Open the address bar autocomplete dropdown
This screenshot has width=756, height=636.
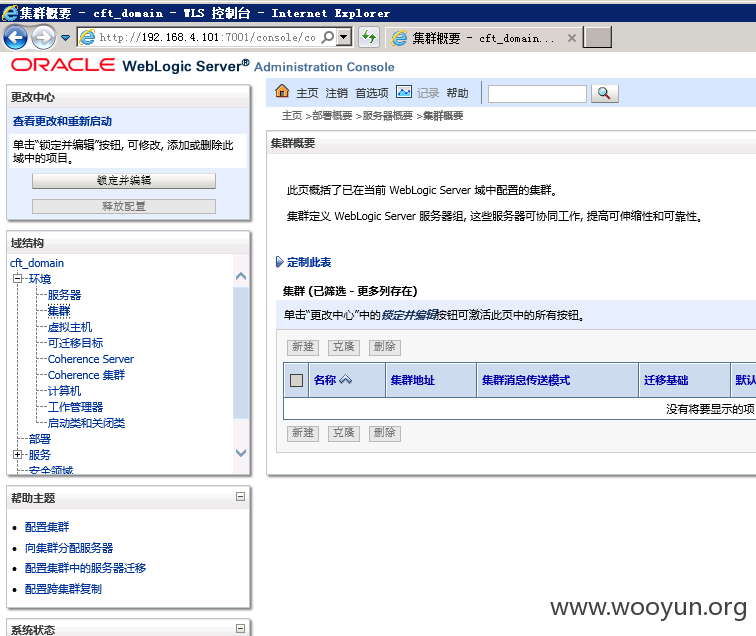click(344, 37)
